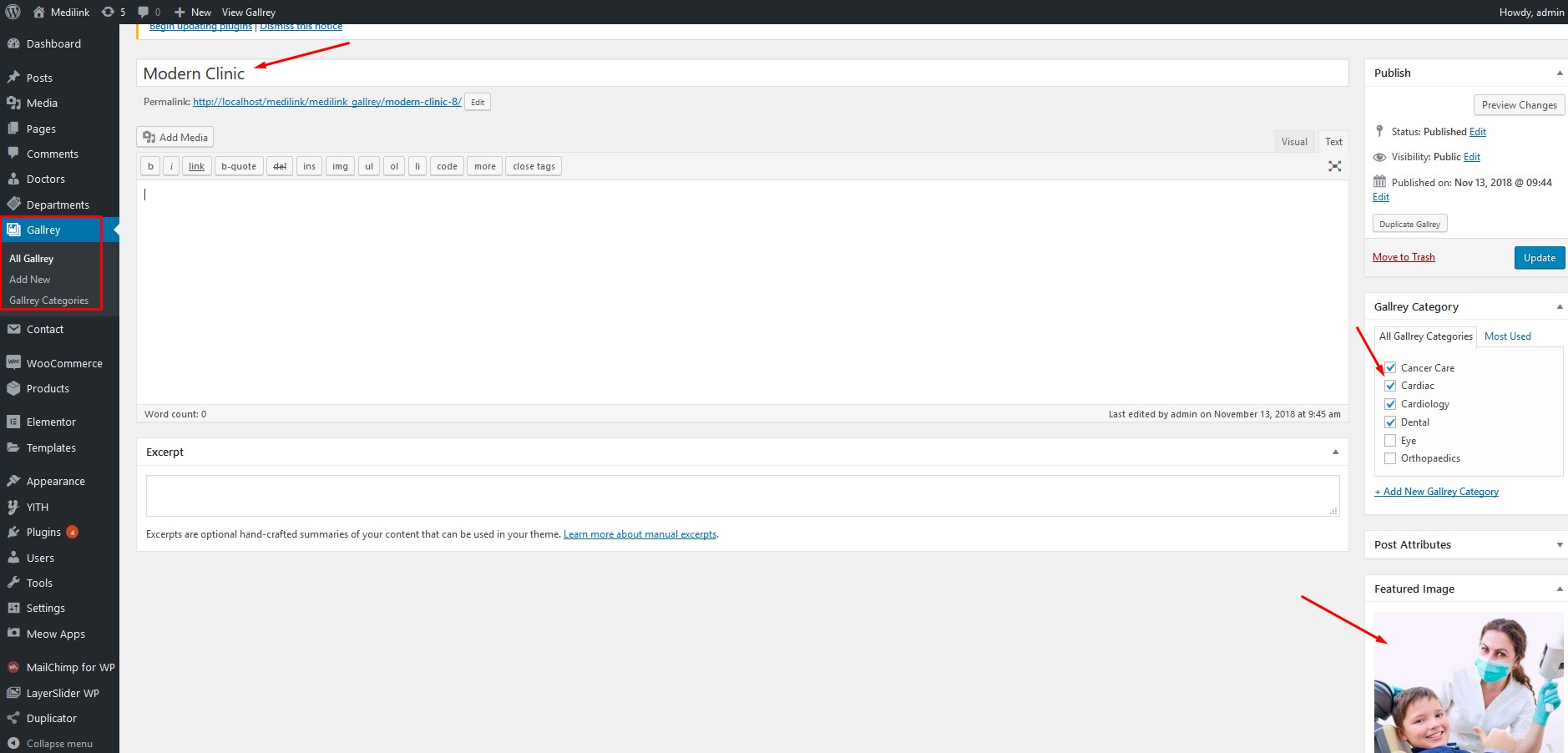Open the Medilink site home icon
The image size is (1568, 753).
38,12
